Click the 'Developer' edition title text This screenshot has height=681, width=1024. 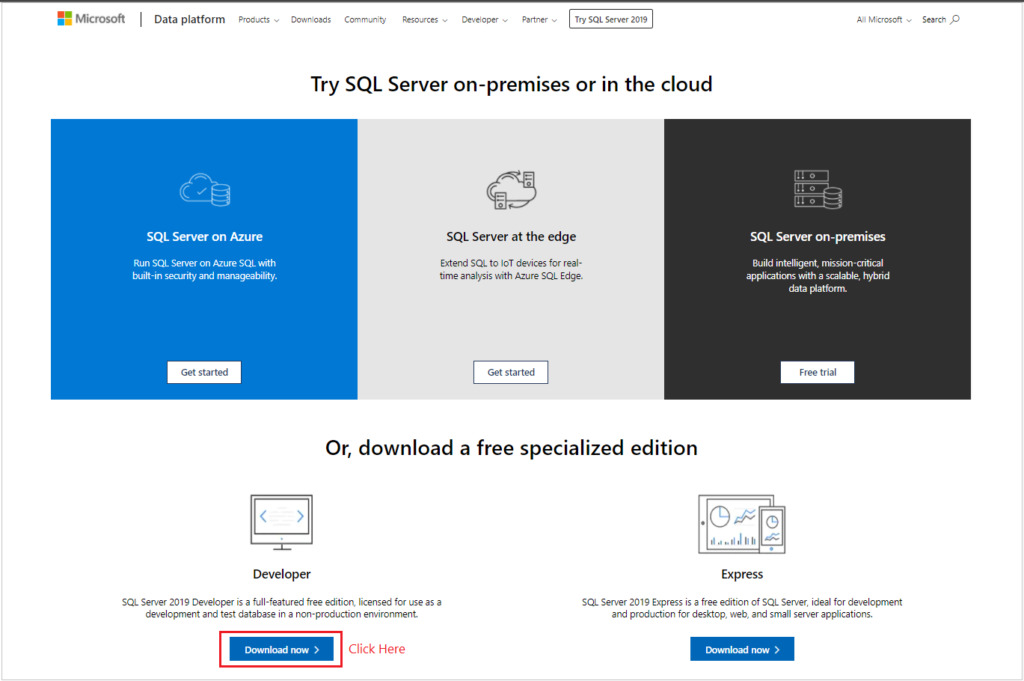point(281,574)
